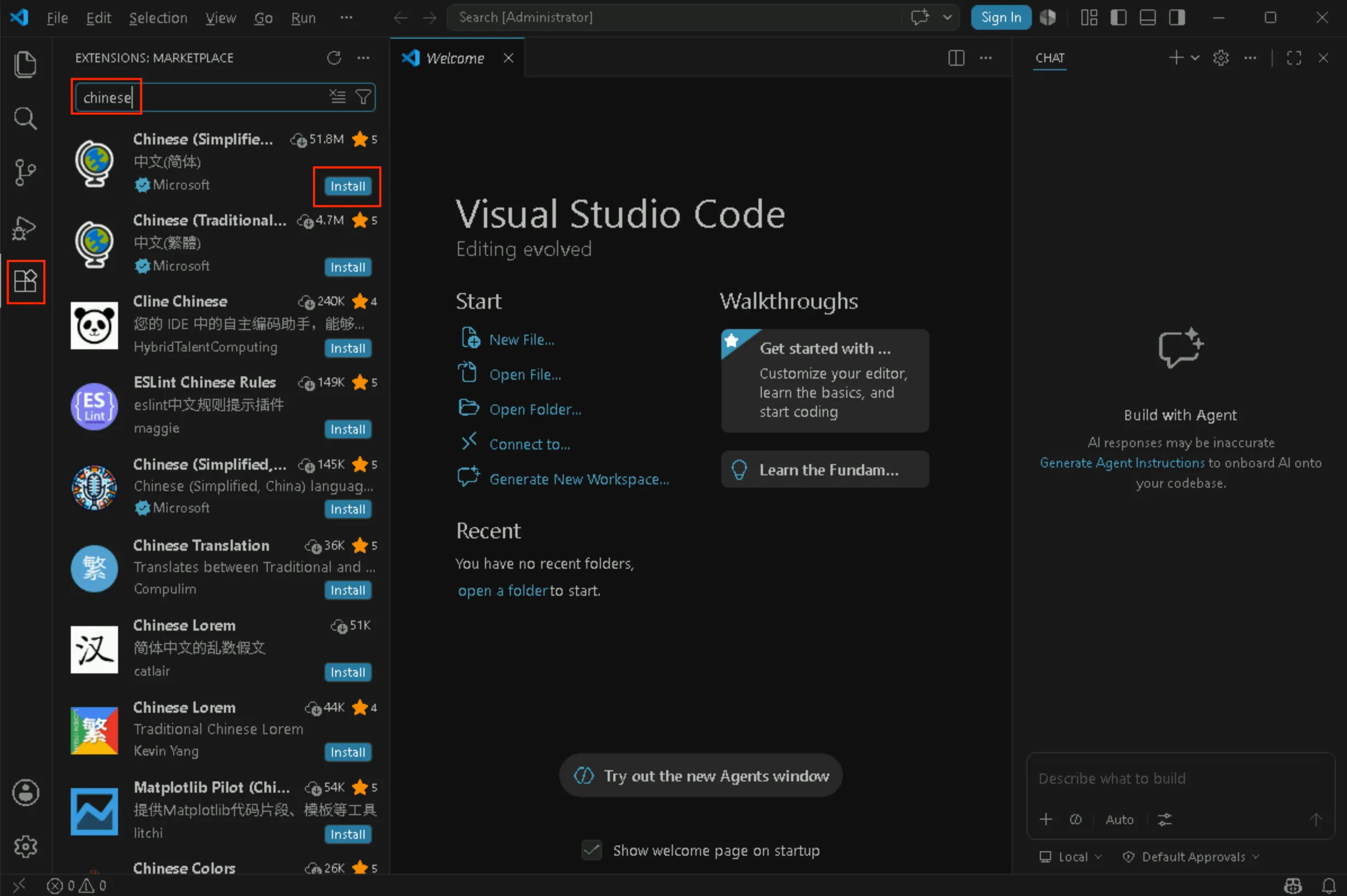Viewport: 1347px width, 896px height.
Task: Open the Run and Debug view
Action: (25, 228)
